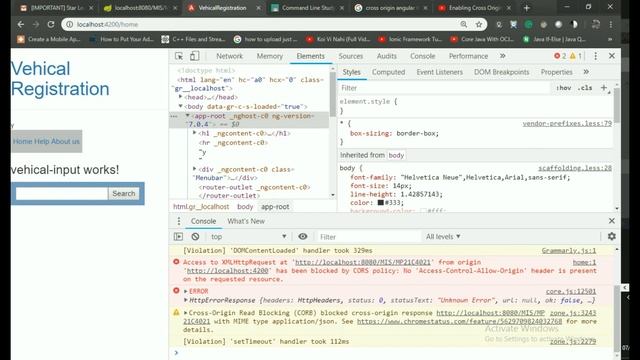Open the 'top' JavaScript context dropdown

click(x=249, y=237)
